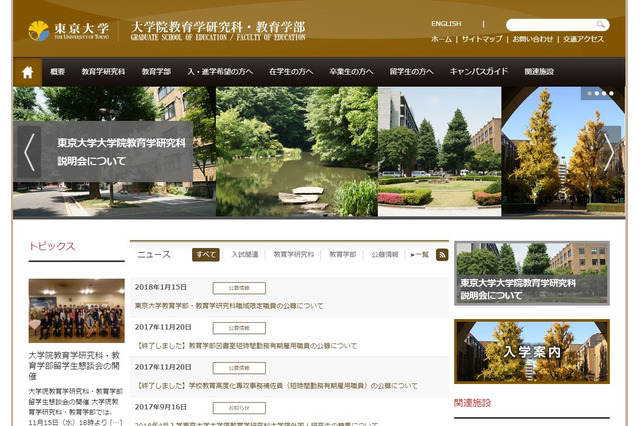Click the home icon in navigation bar

click(x=27, y=72)
